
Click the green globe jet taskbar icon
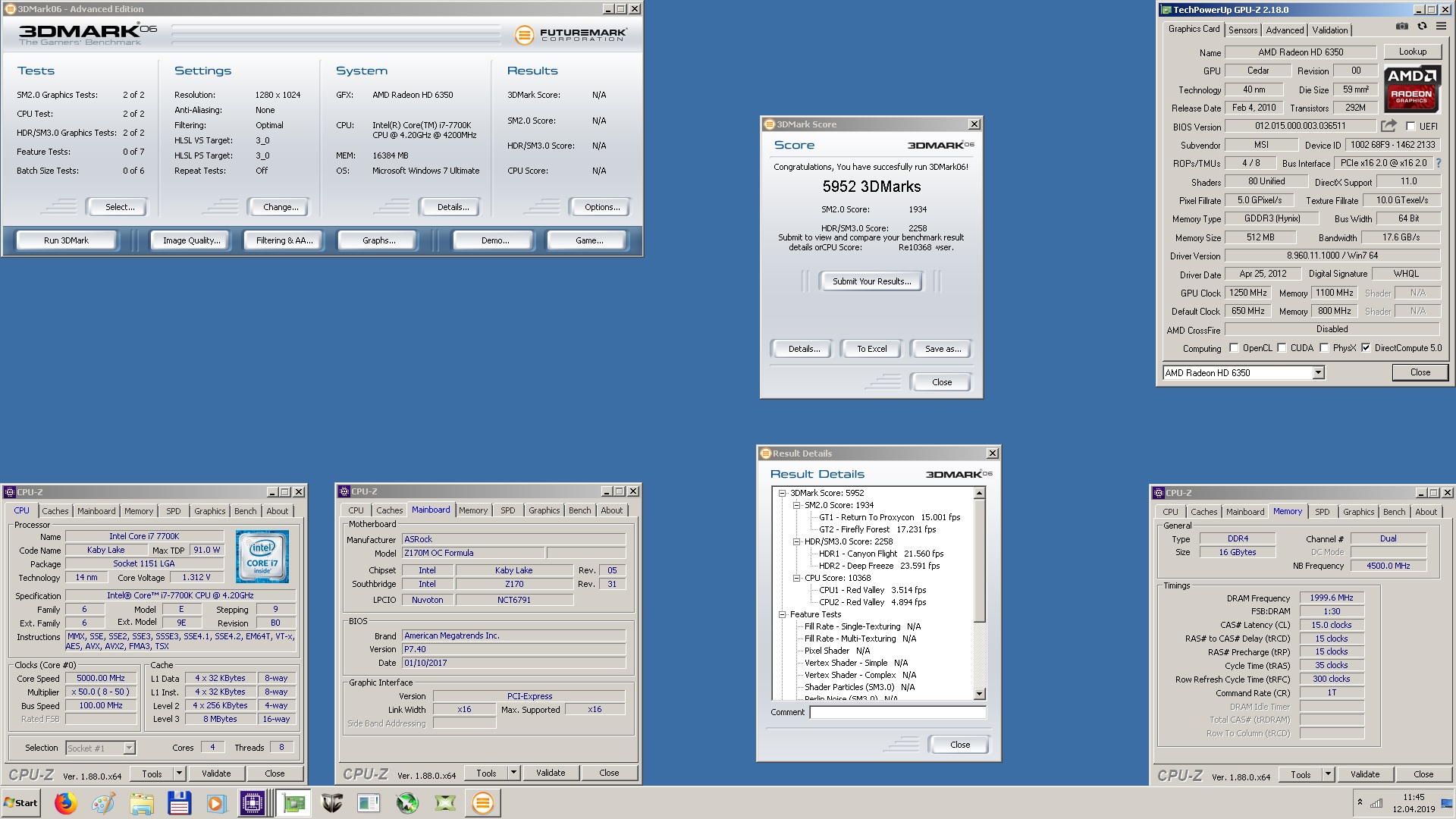407,803
